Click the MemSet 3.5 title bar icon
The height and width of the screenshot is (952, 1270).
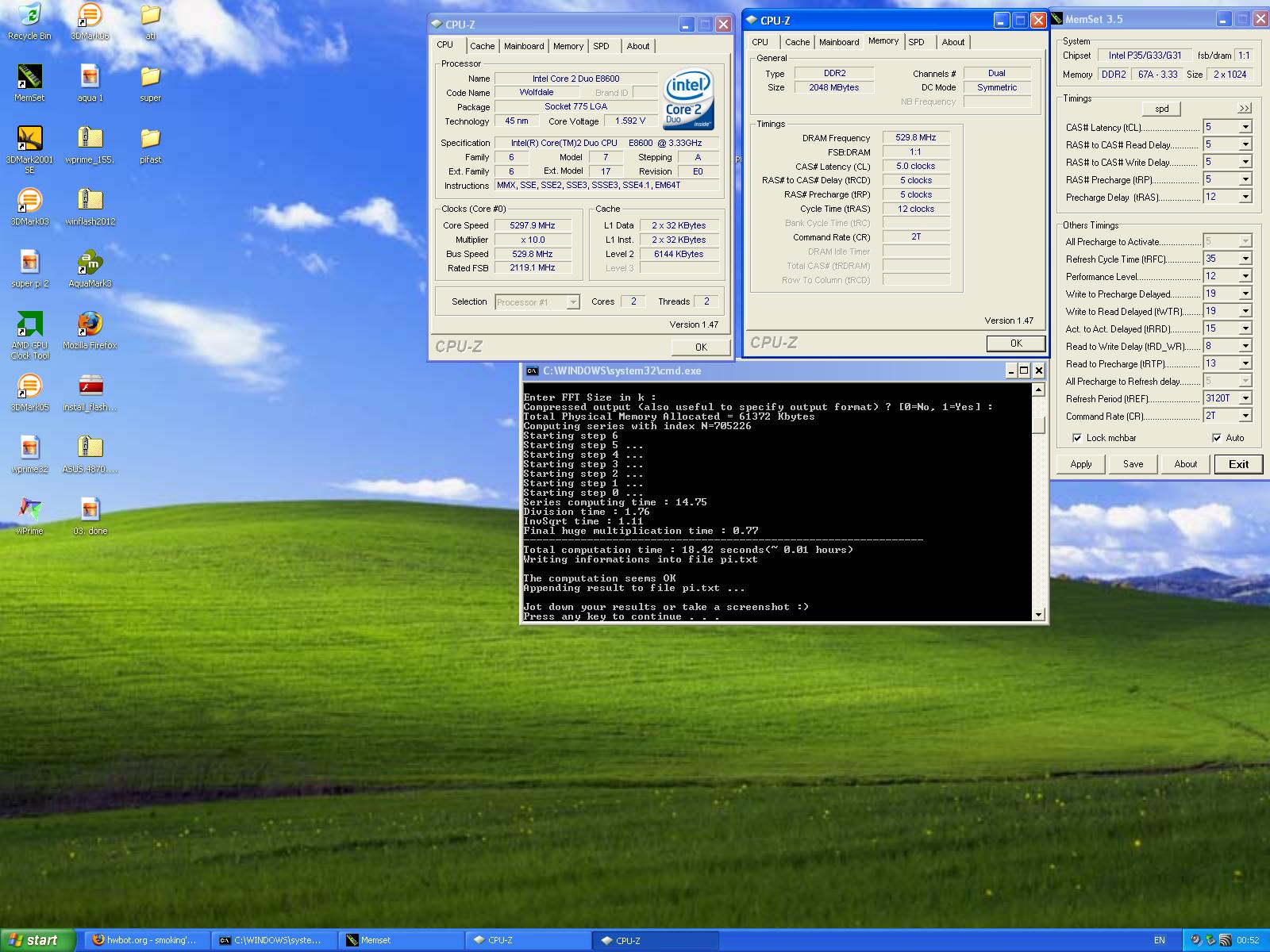[1057, 19]
